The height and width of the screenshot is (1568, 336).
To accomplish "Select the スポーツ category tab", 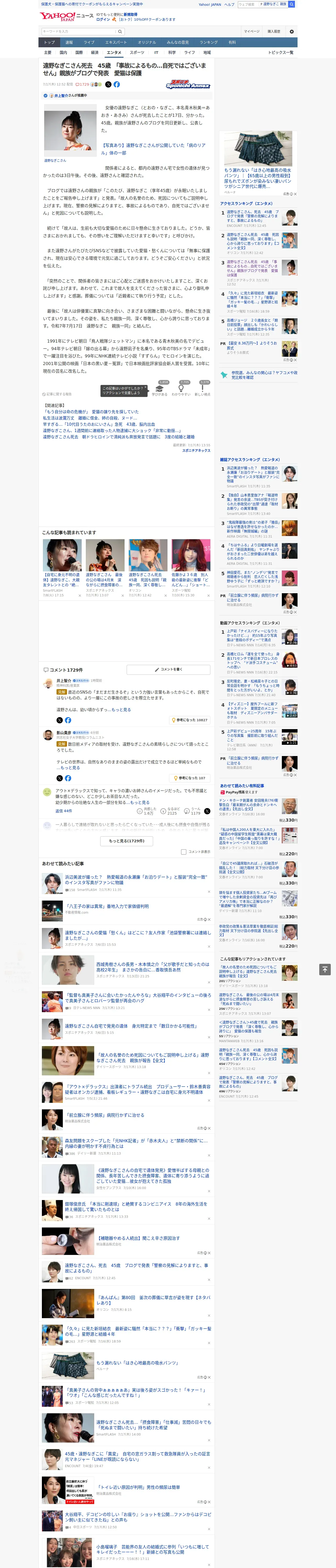I will 137,52.
